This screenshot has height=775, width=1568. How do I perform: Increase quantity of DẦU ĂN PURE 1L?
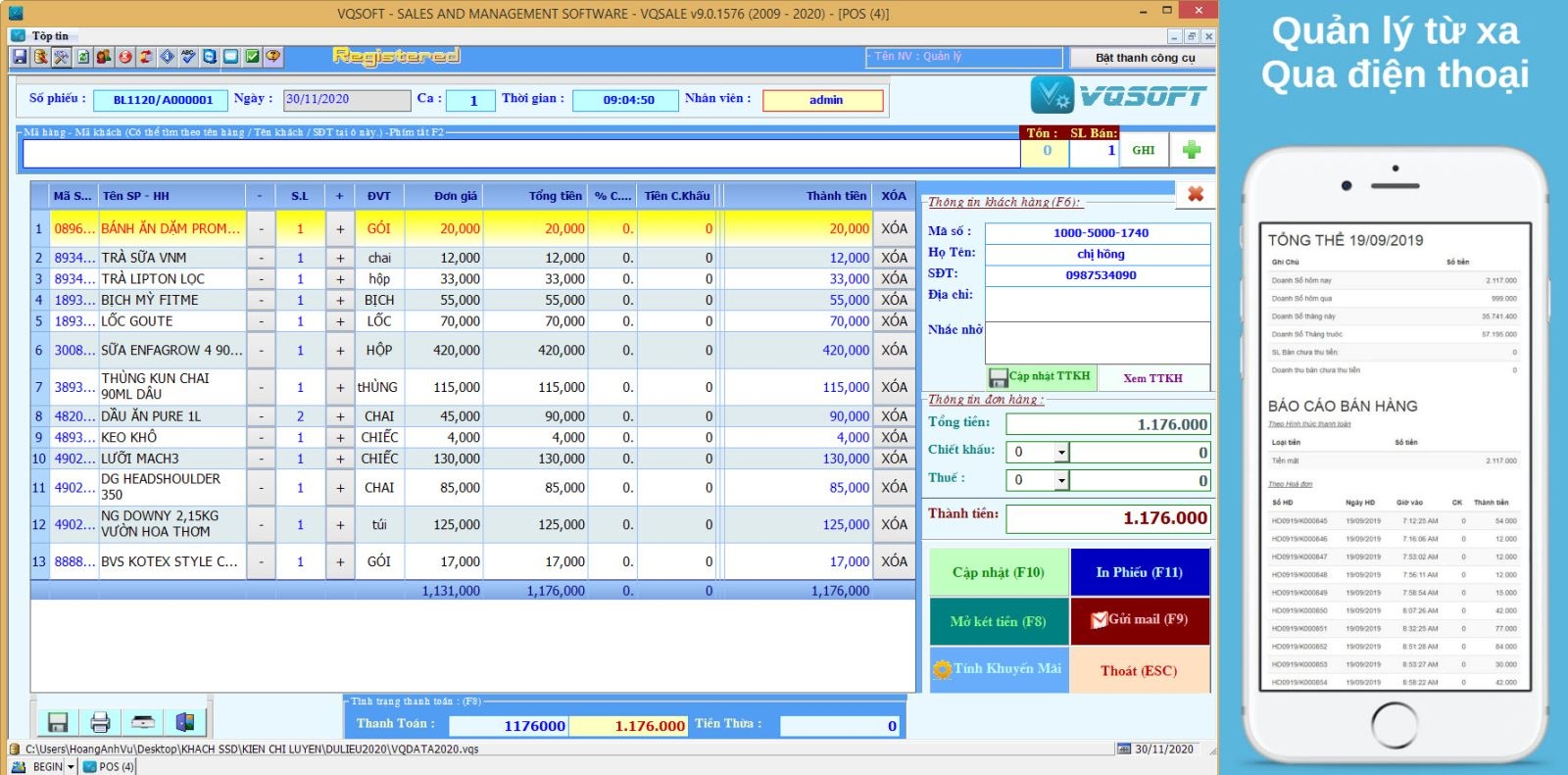click(340, 416)
